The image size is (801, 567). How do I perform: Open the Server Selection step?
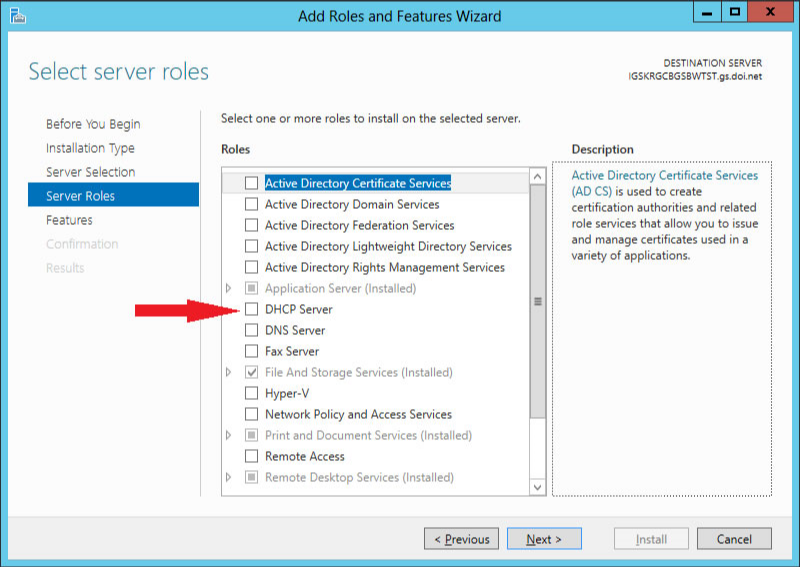tap(90, 172)
